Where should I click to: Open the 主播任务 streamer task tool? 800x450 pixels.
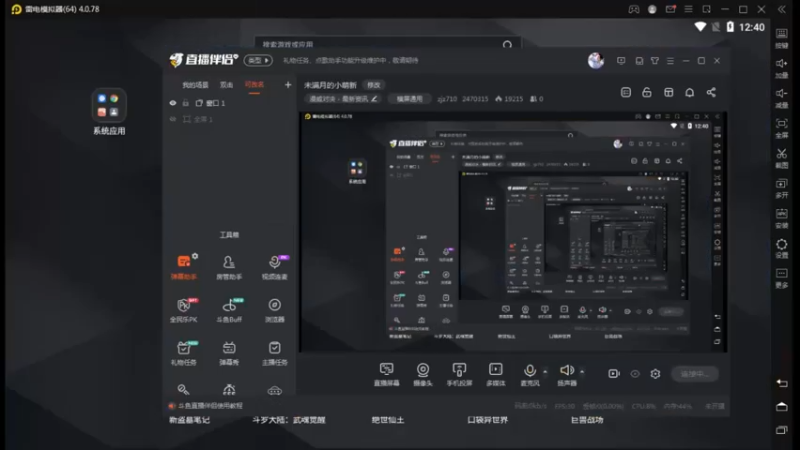pos(274,353)
